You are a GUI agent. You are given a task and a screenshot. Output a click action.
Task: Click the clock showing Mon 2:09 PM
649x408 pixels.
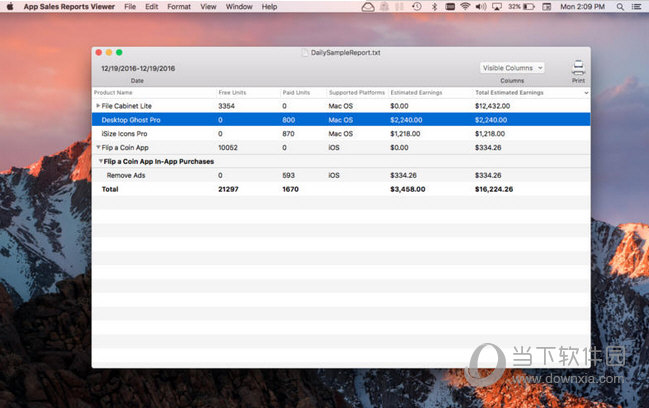pyautogui.click(x=582, y=7)
